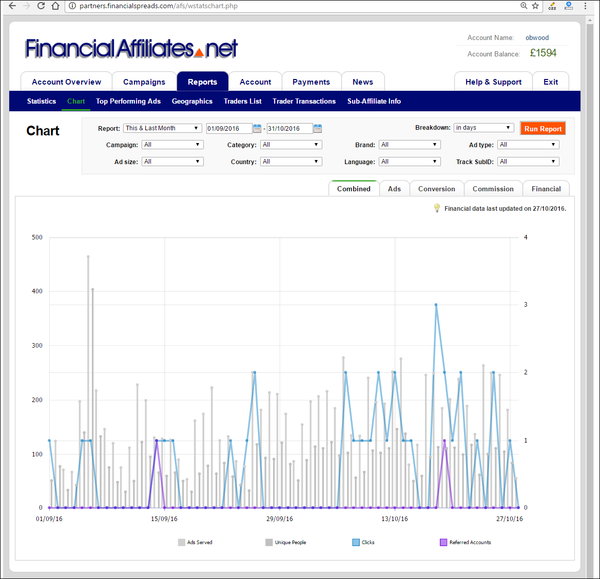Click the lightbulb icon beside financial data notice

(436, 208)
